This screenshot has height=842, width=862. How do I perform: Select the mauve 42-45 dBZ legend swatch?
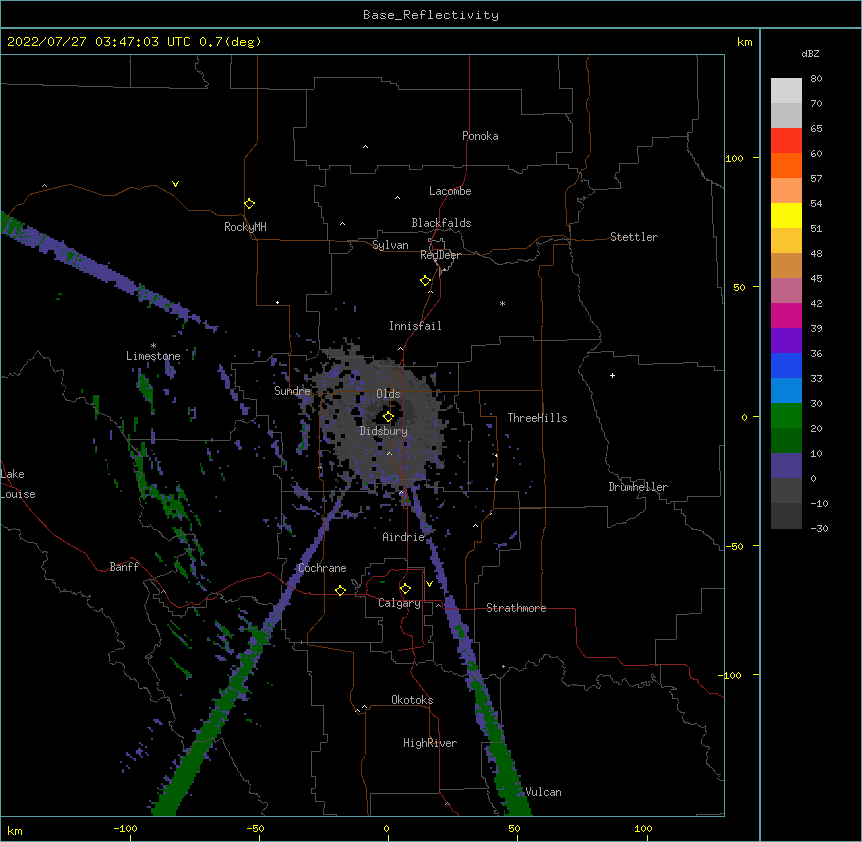pyautogui.click(x=786, y=291)
